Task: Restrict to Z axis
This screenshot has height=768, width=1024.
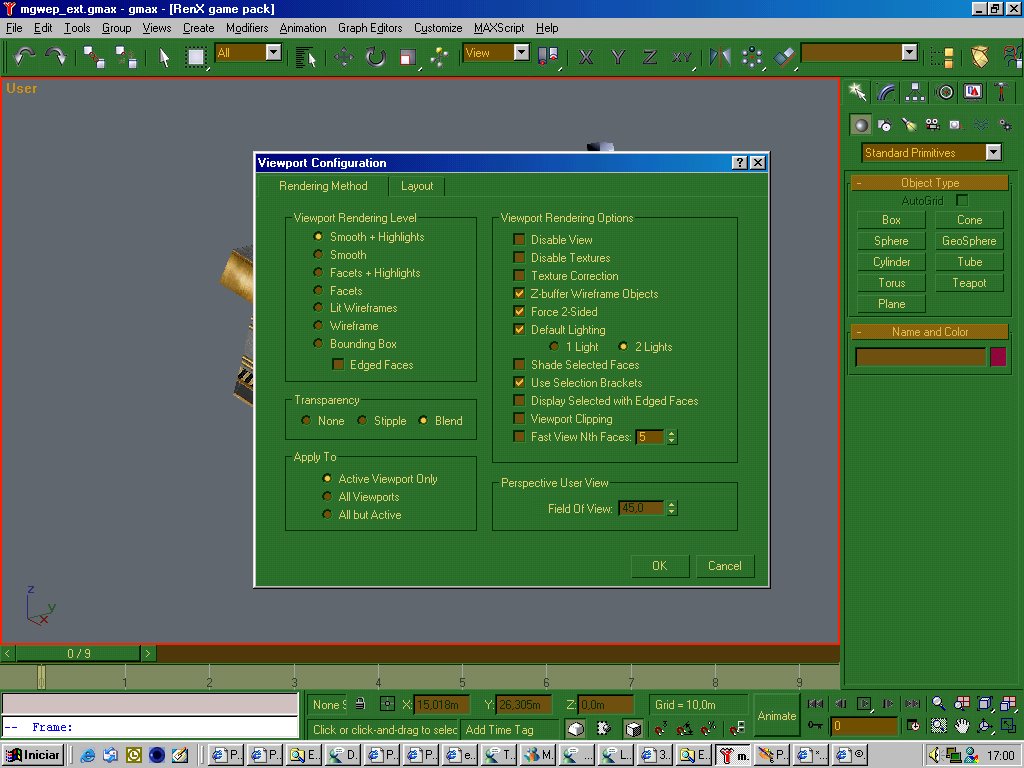Action: (650, 57)
